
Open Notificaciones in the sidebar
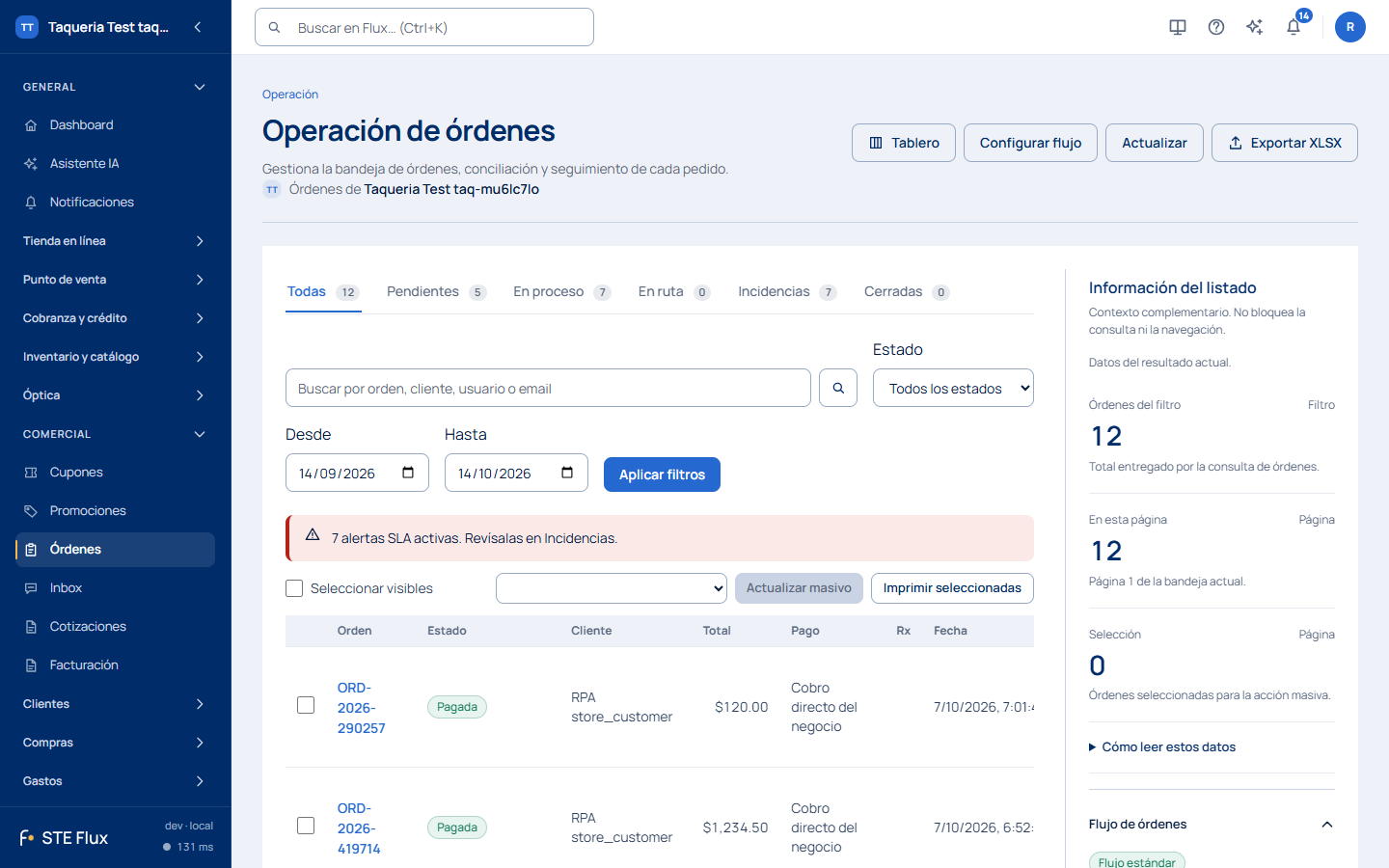(x=116, y=203)
